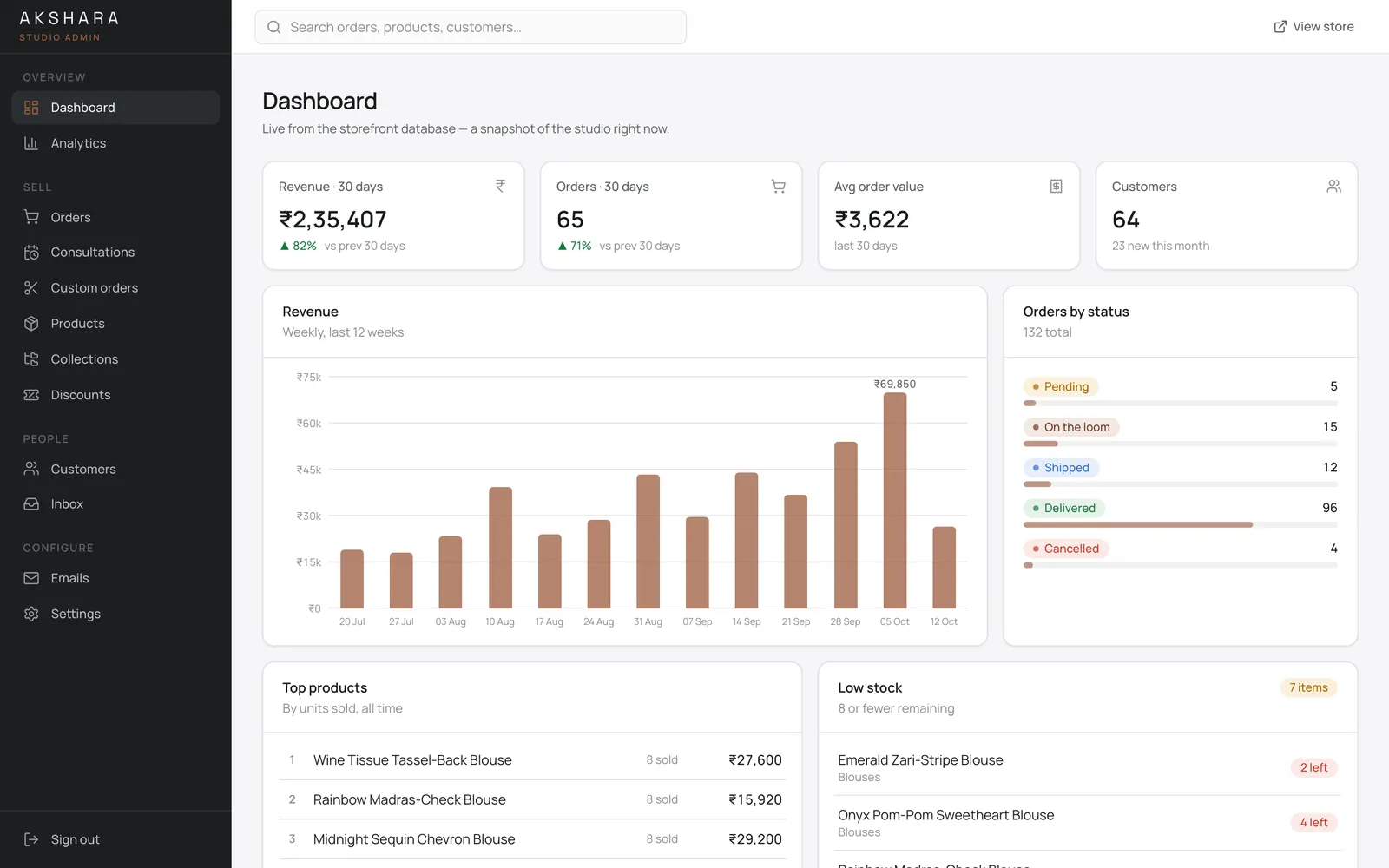Click the Consultations calendar icon
This screenshot has width=1389, height=868.
click(31, 253)
